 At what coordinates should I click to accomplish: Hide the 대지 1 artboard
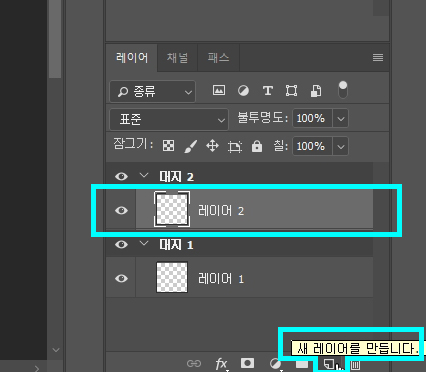(121, 244)
